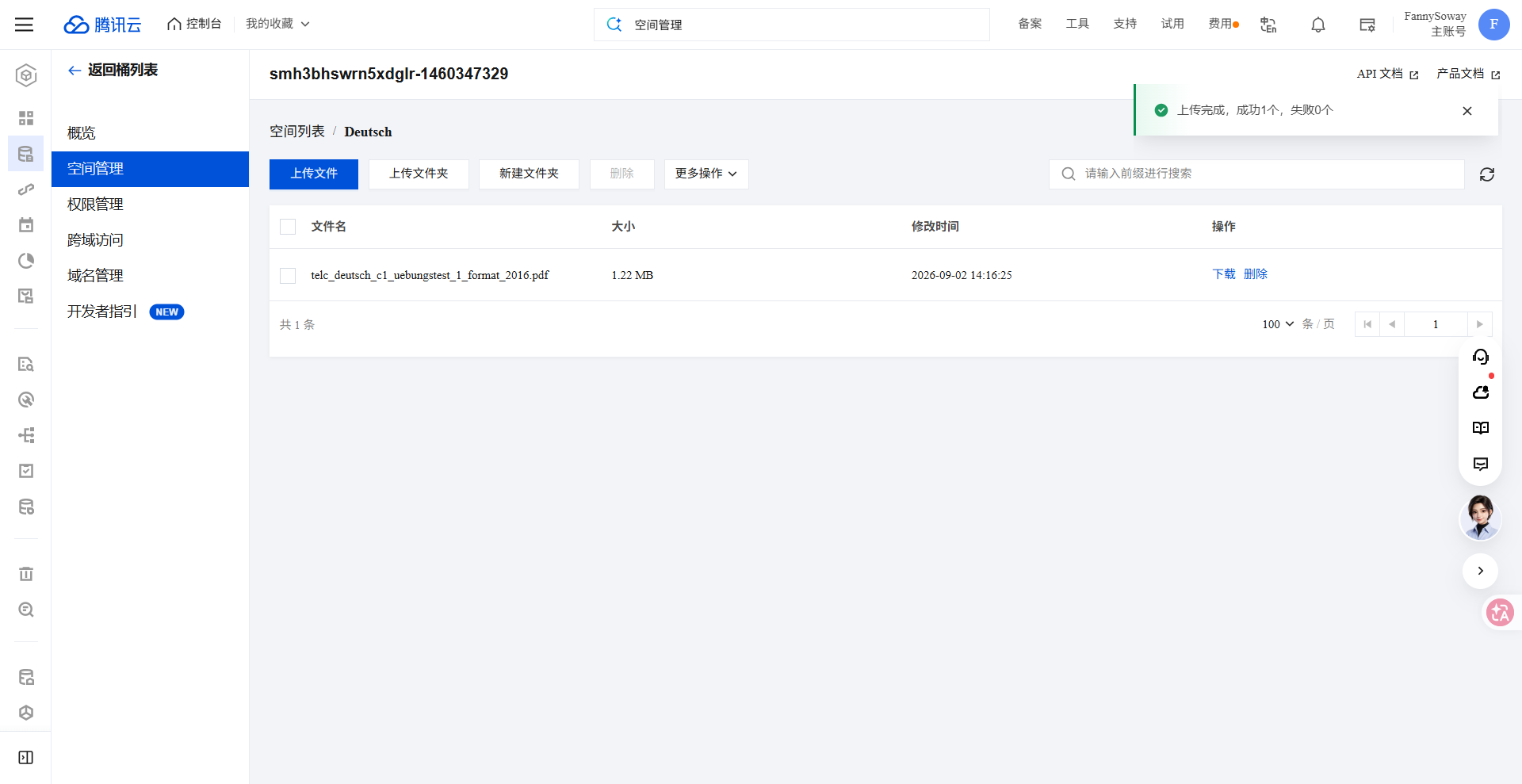
Task: Open the 我的收藏 favorites dropdown
Action: 277,24
